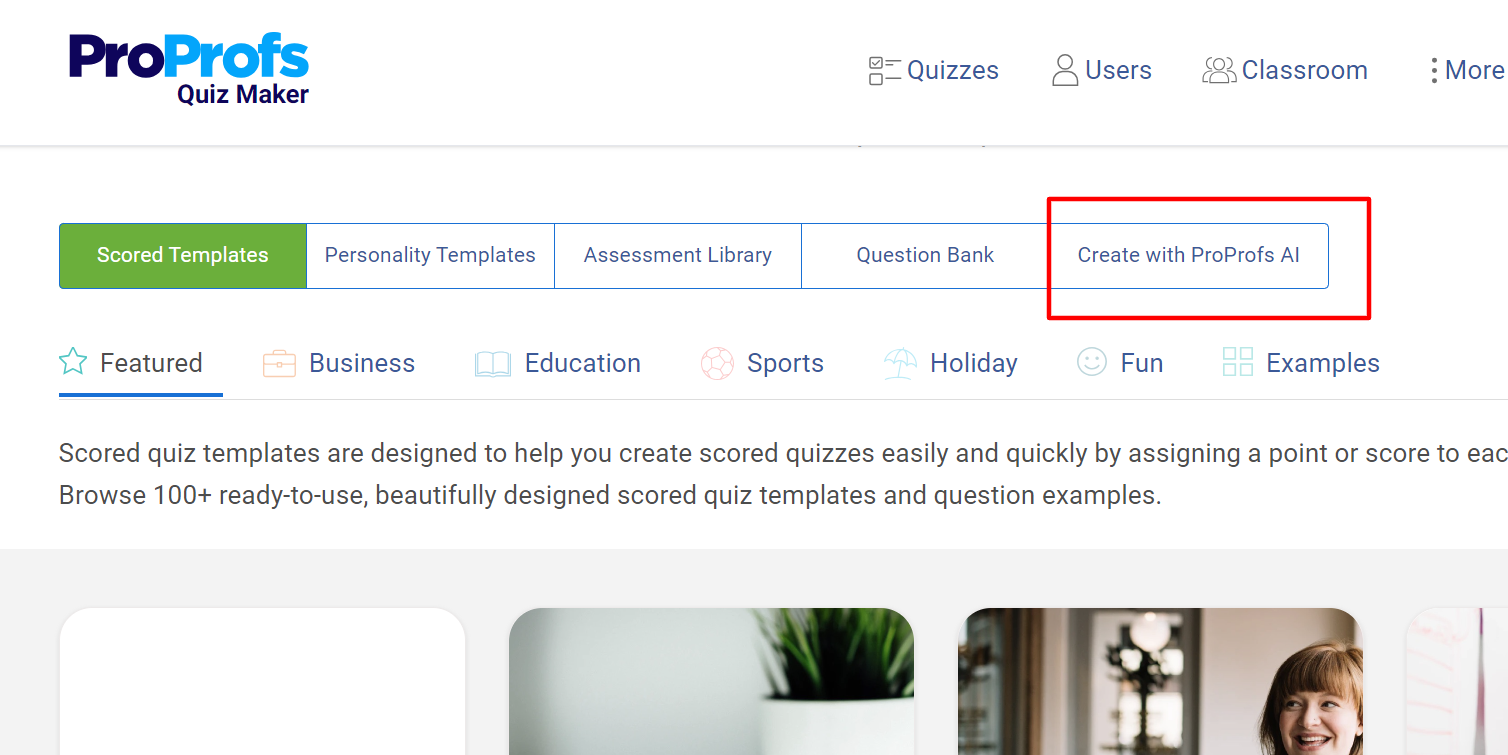Open the template card with smiling woman
Viewport: 1508px width, 755px height.
1160,682
